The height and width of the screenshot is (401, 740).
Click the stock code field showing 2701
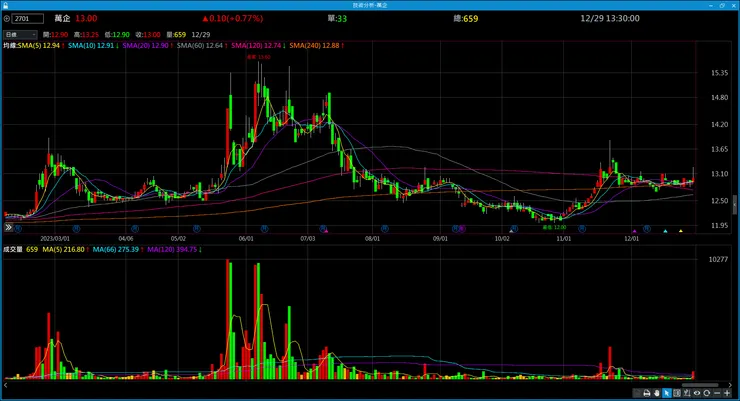[28, 19]
